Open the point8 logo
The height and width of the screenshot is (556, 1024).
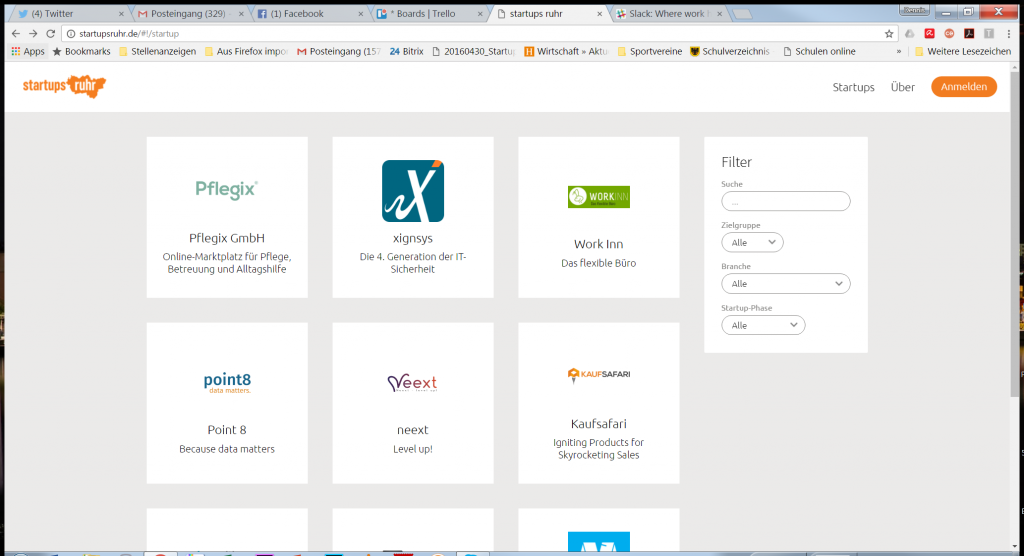[226, 382]
